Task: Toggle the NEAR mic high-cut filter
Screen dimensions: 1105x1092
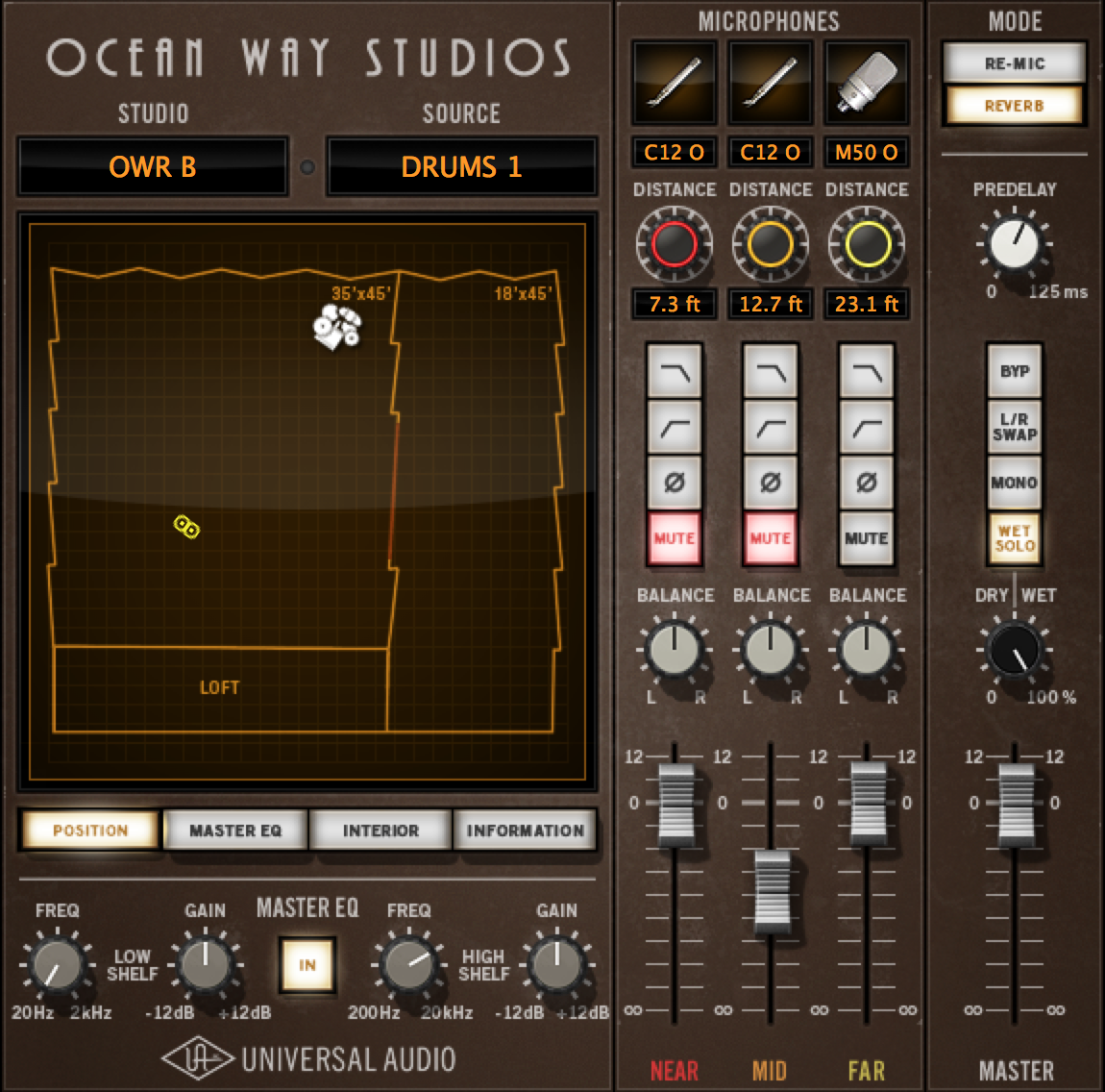Action: pos(675,371)
